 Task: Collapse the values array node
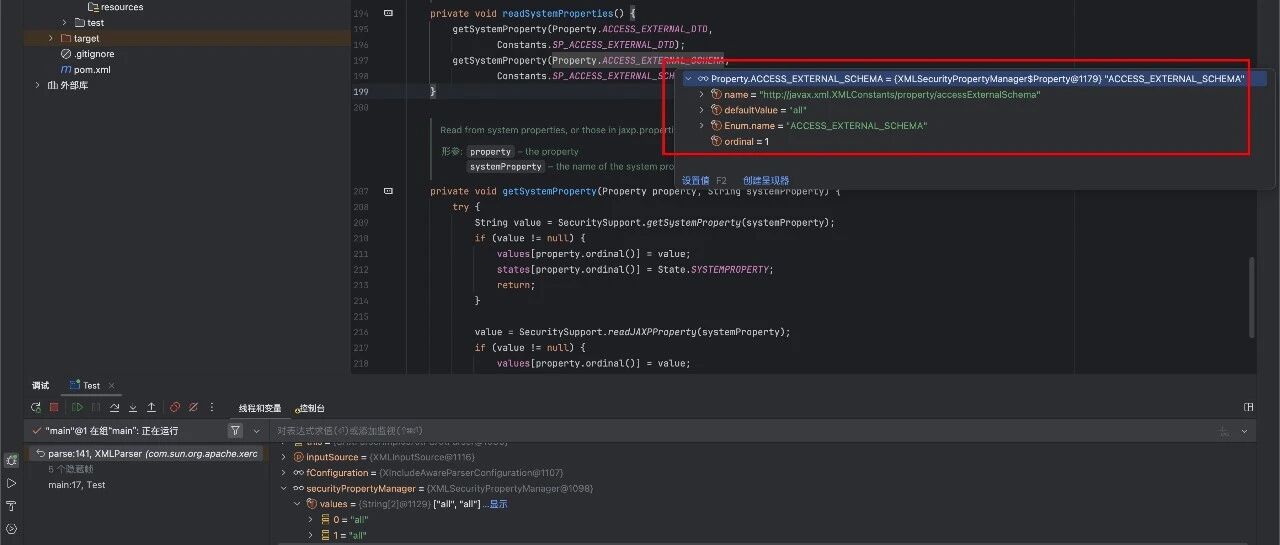tap(297, 504)
